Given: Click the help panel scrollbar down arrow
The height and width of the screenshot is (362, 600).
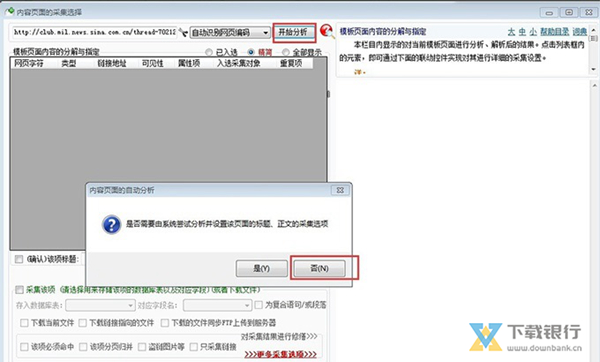Looking at the screenshot, I should (x=593, y=69).
